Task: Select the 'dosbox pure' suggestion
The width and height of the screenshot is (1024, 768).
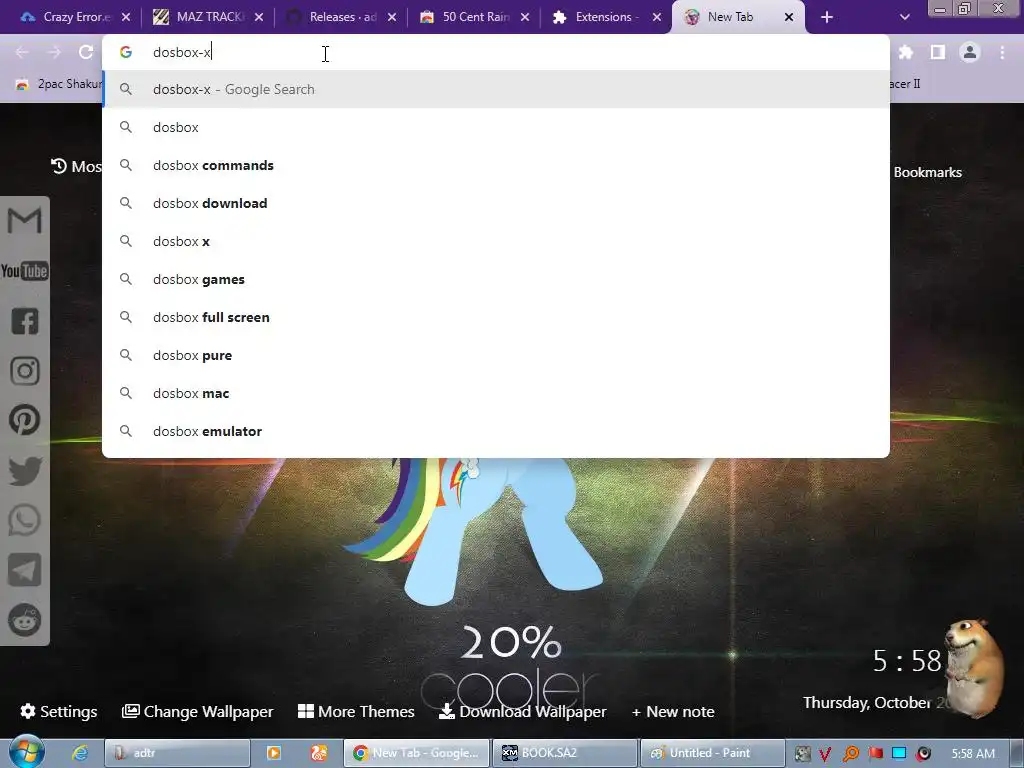Action: tap(496, 355)
